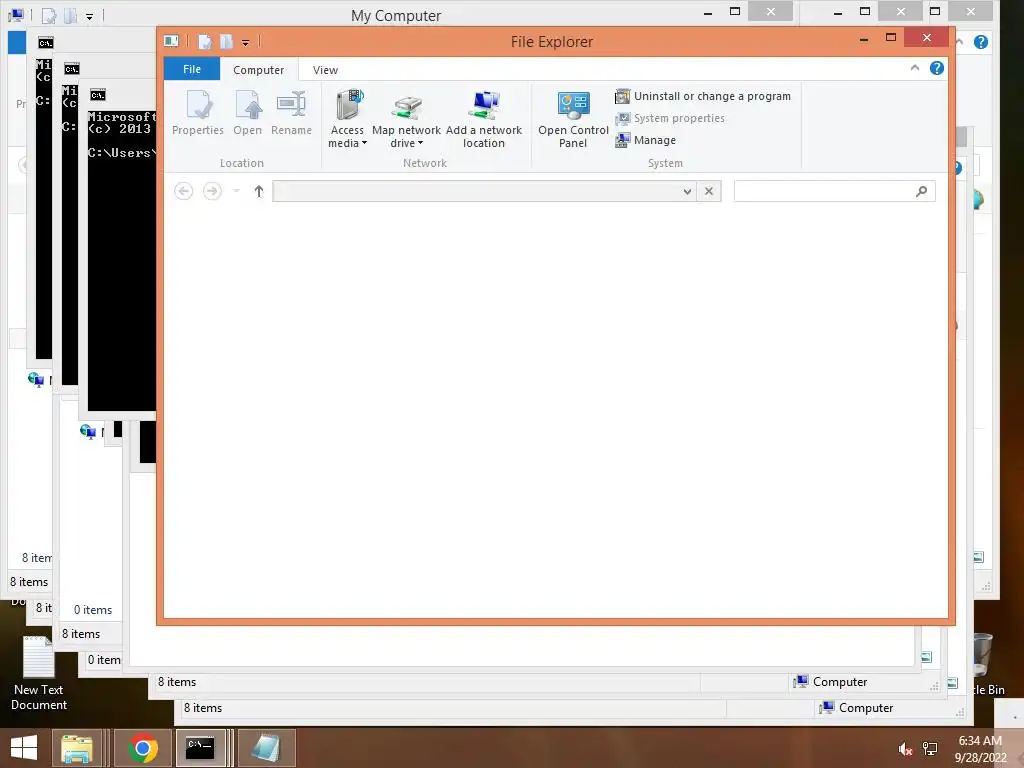This screenshot has height=768, width=1024.
Task: Click the muted volume tray icon
Action: [x=905, y=749]
